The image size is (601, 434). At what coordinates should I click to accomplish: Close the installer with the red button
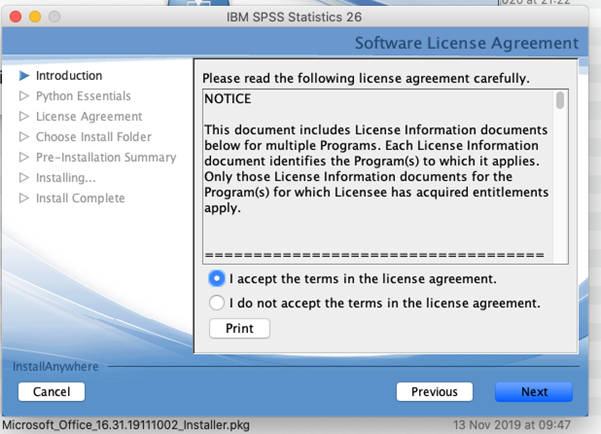(15, 17)
